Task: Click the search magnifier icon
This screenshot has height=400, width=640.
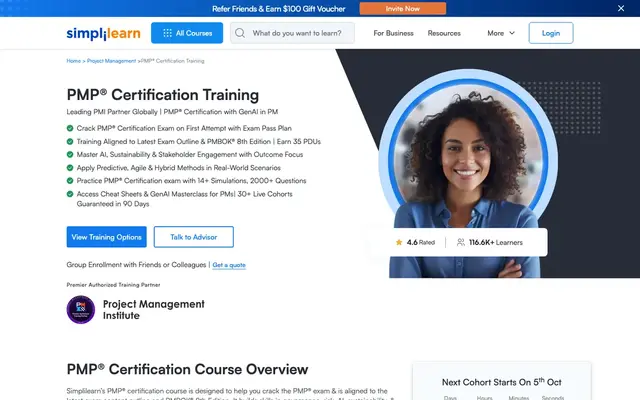Action: point(240,33)
